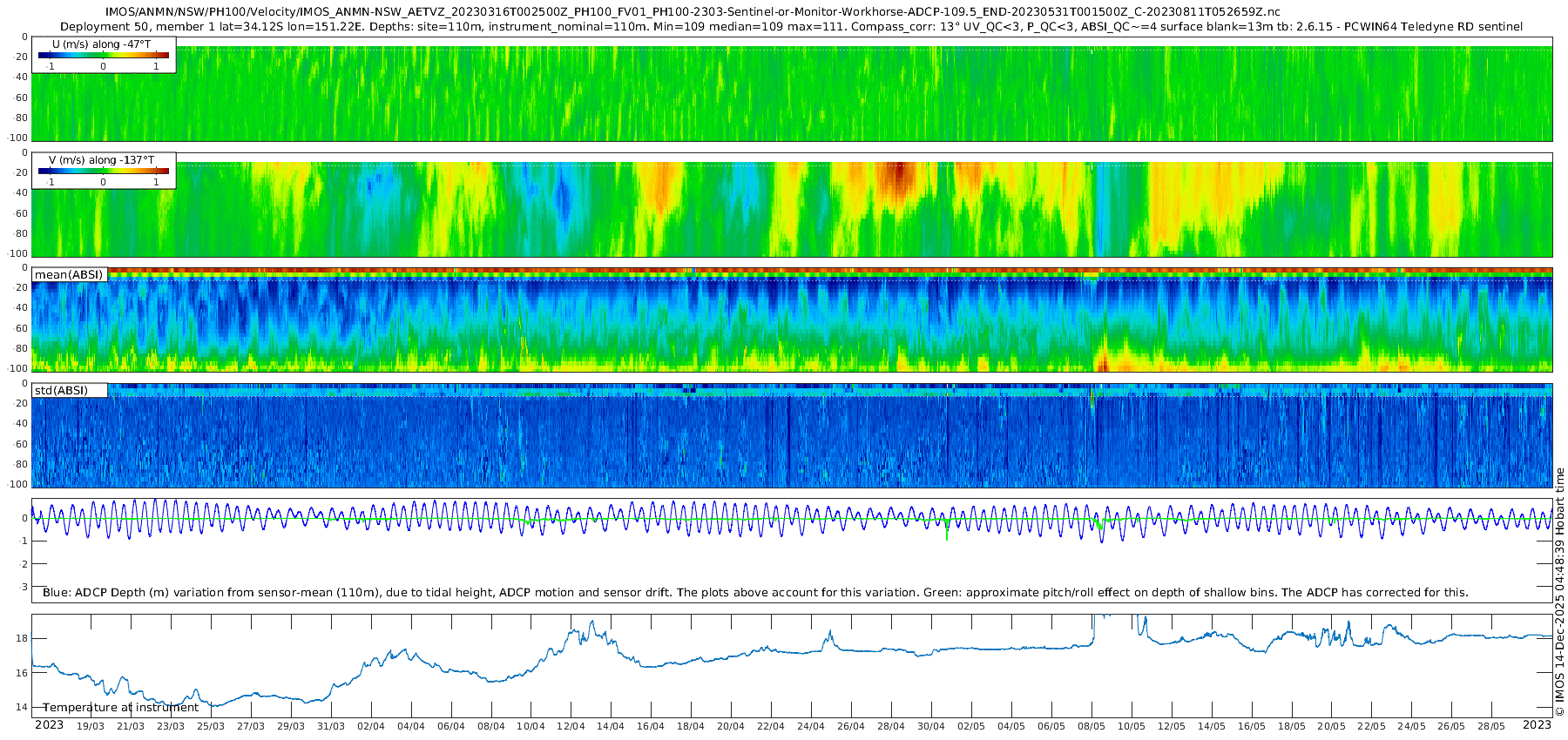1568x740 pixels.
Task: Click the 2023 year label at bottom right
Action: pos(1537,725)
